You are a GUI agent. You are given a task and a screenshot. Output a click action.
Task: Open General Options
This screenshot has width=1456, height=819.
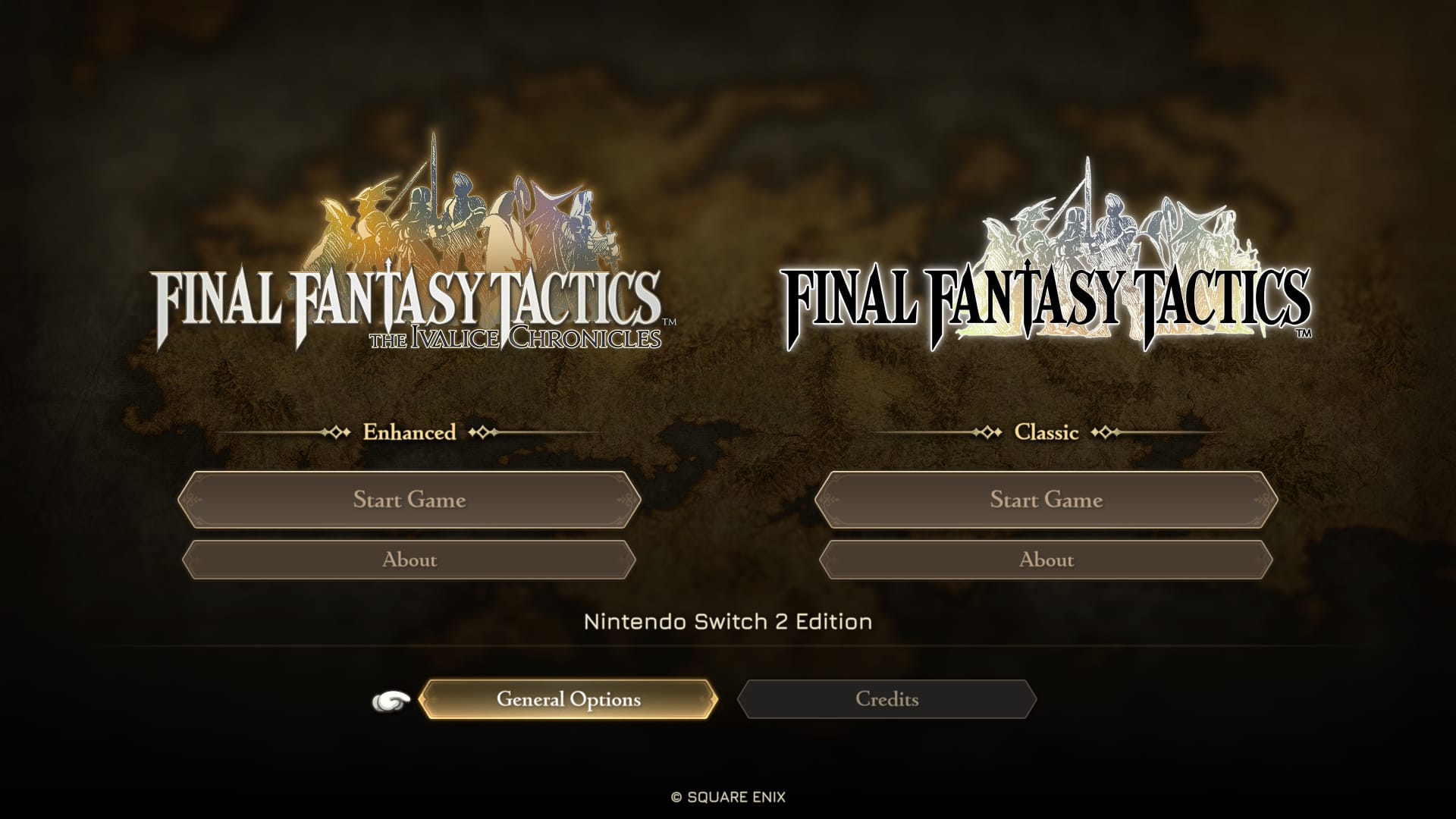click(x=568, y=699)
